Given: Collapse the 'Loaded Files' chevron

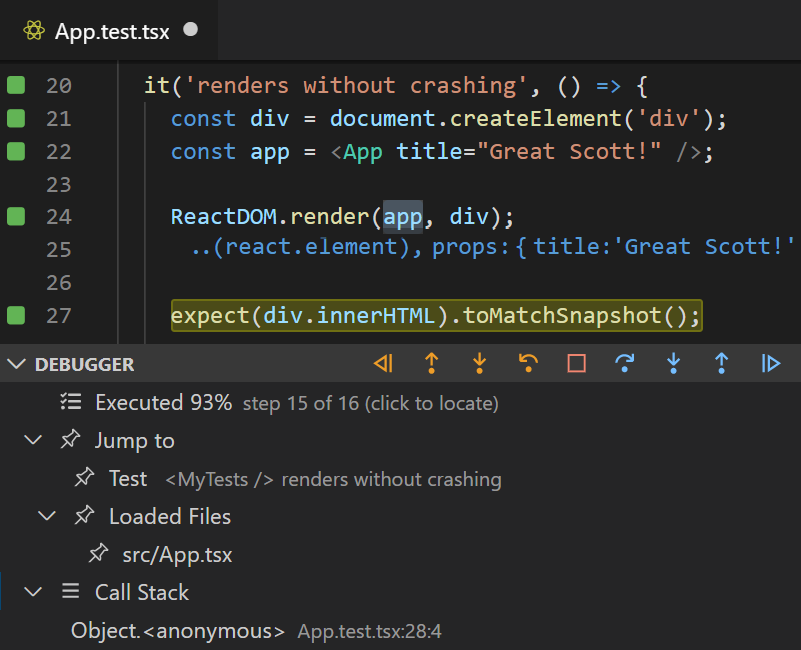Looking at the screenshot, I should pos(48,516).
